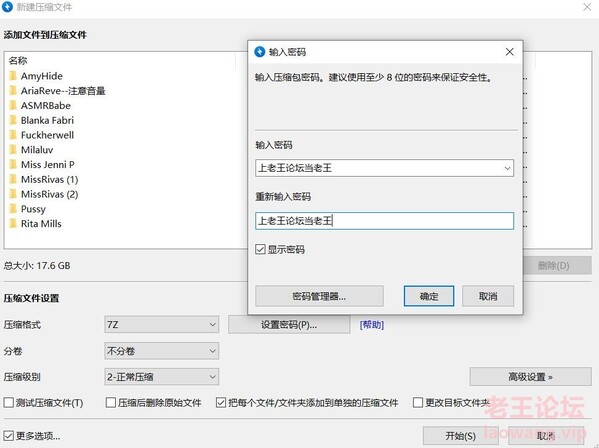
Task: Open the 2-正常压缩 level dropdown
Action: click(162, 377)
